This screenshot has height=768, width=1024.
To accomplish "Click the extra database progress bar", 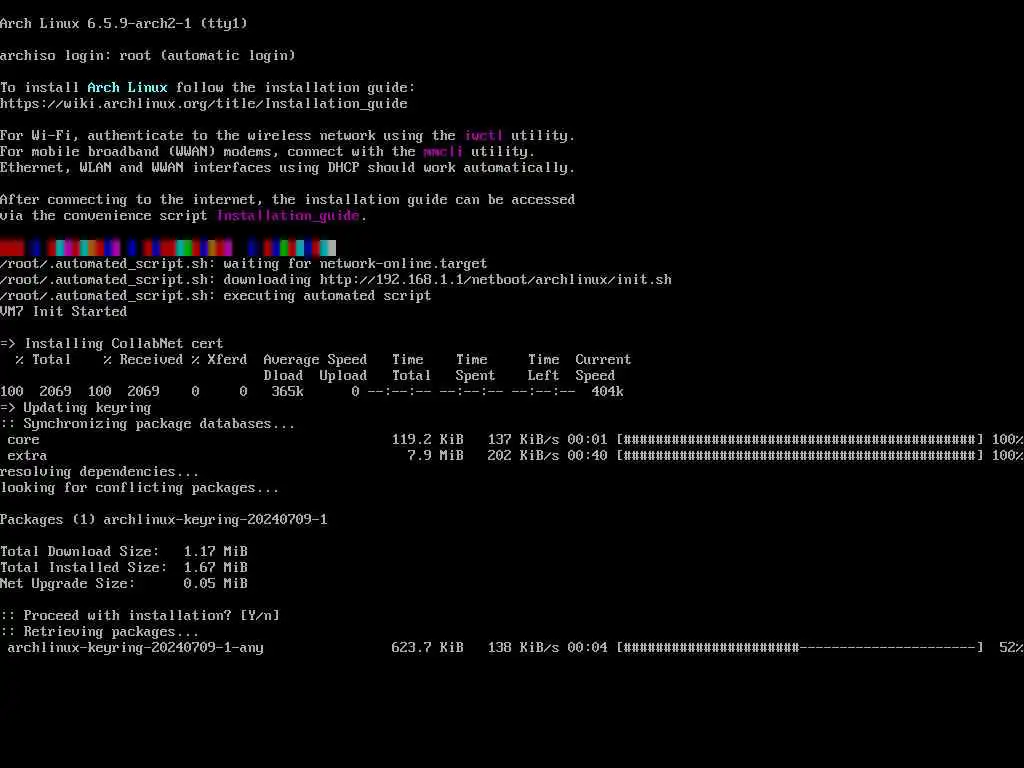I will click(x=800, y=456).
